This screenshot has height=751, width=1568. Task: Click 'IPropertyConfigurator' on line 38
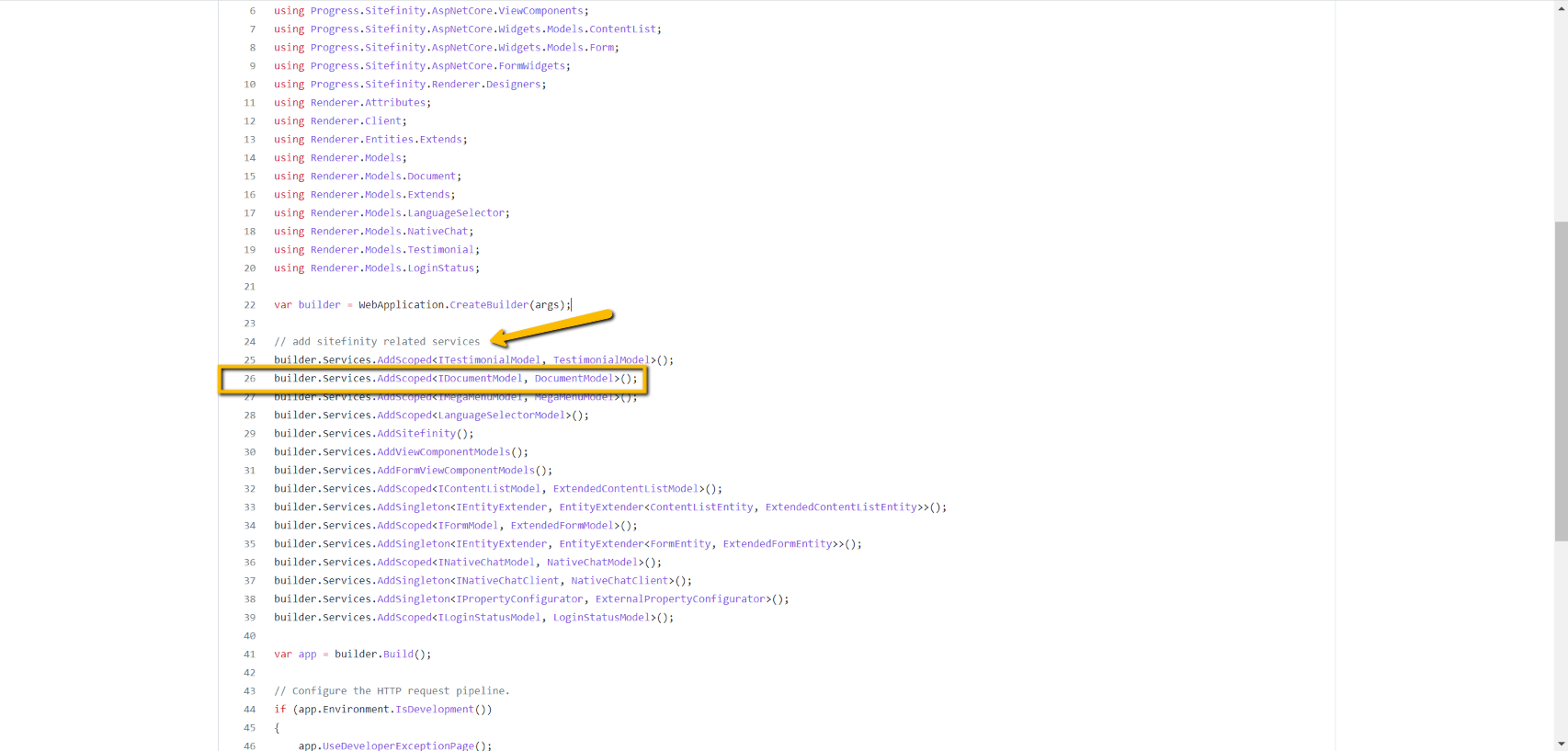[519, 599]
